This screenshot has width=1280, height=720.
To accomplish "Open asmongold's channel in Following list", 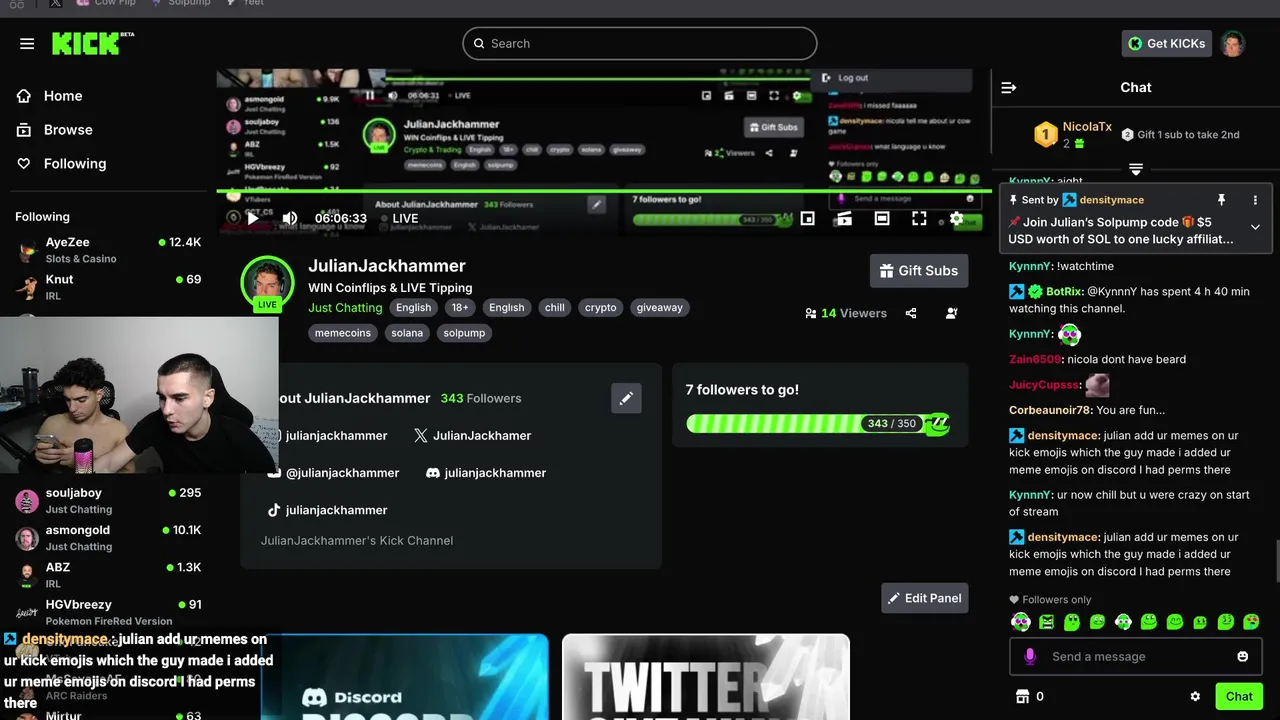I will 108,538.
